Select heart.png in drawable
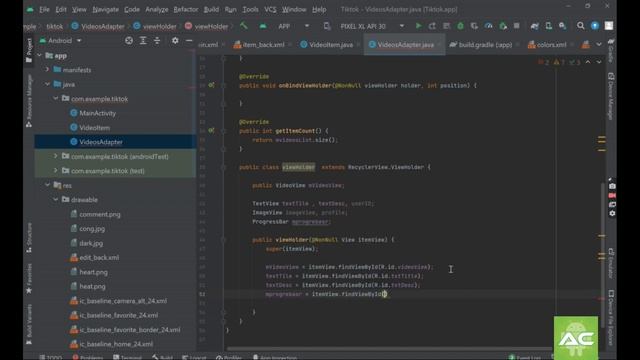Image resolution: width=640 pixels, height=360 pixels. [93, 272]
